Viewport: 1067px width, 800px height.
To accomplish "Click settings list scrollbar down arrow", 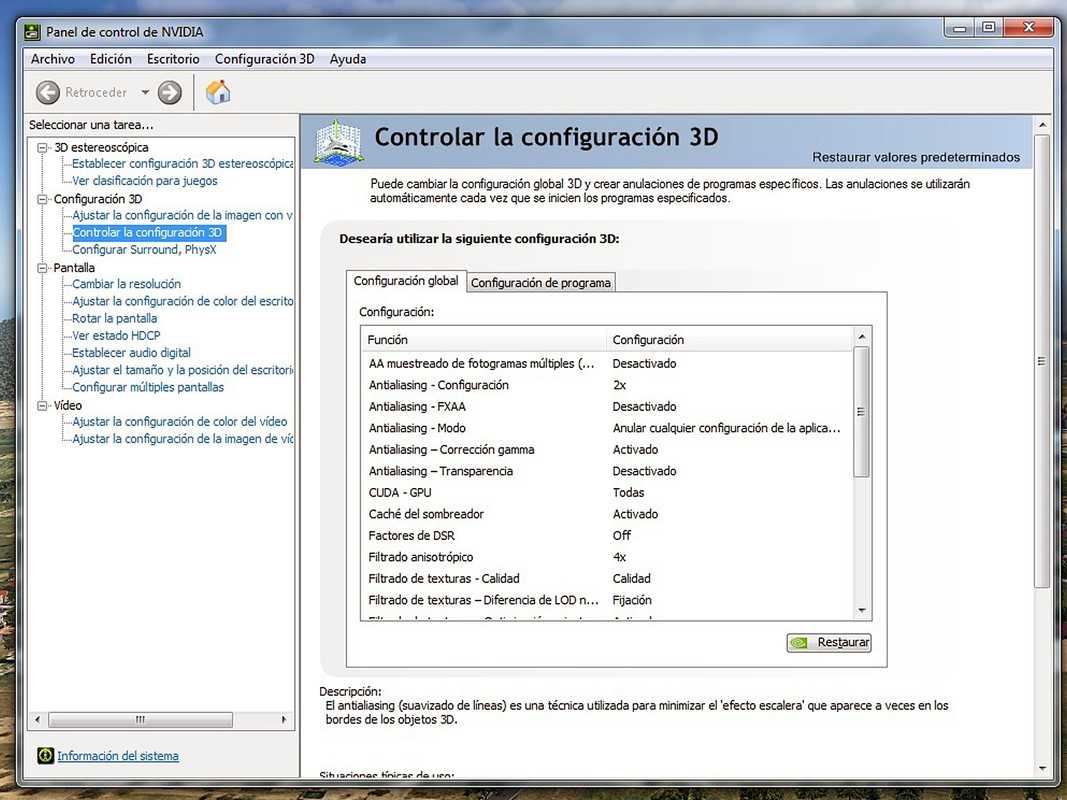I will pos(861,611).
